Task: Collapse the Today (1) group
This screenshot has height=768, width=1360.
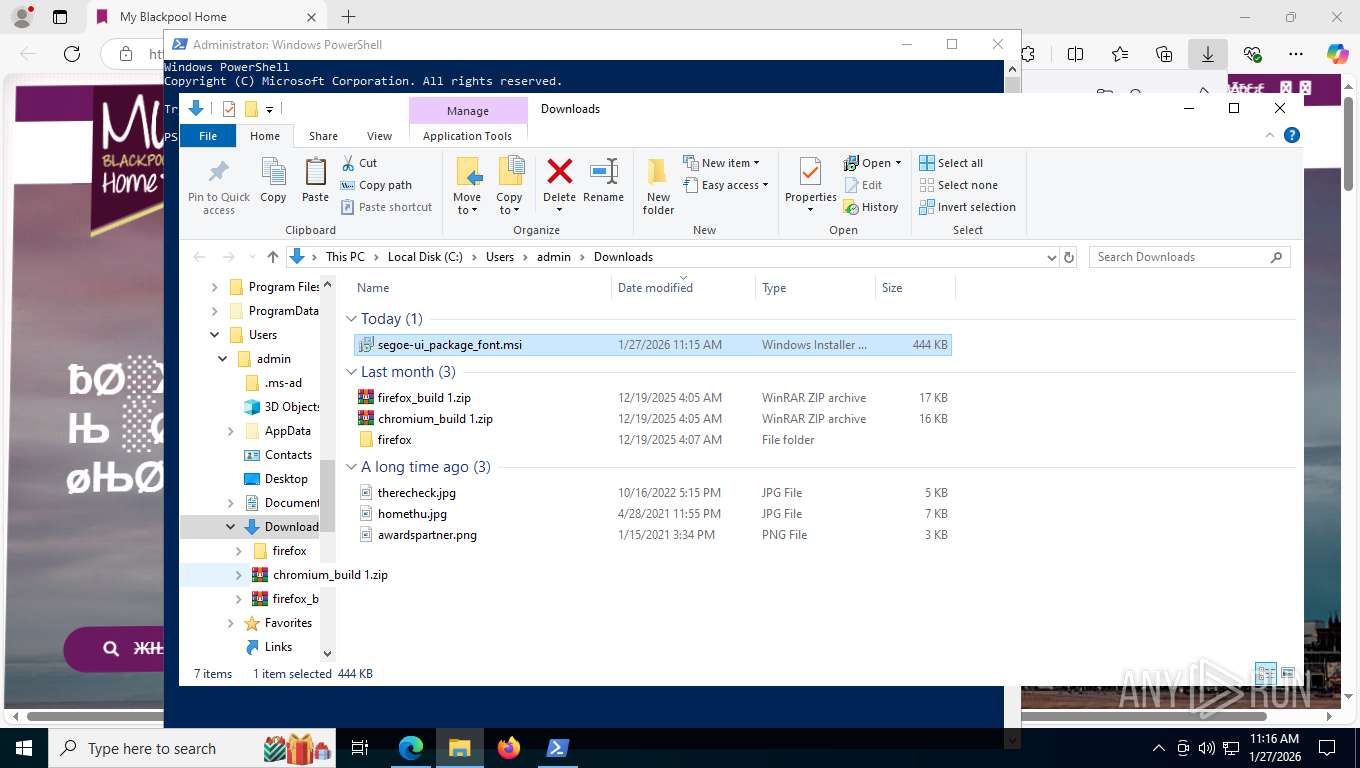Action: tap(351, 319)
